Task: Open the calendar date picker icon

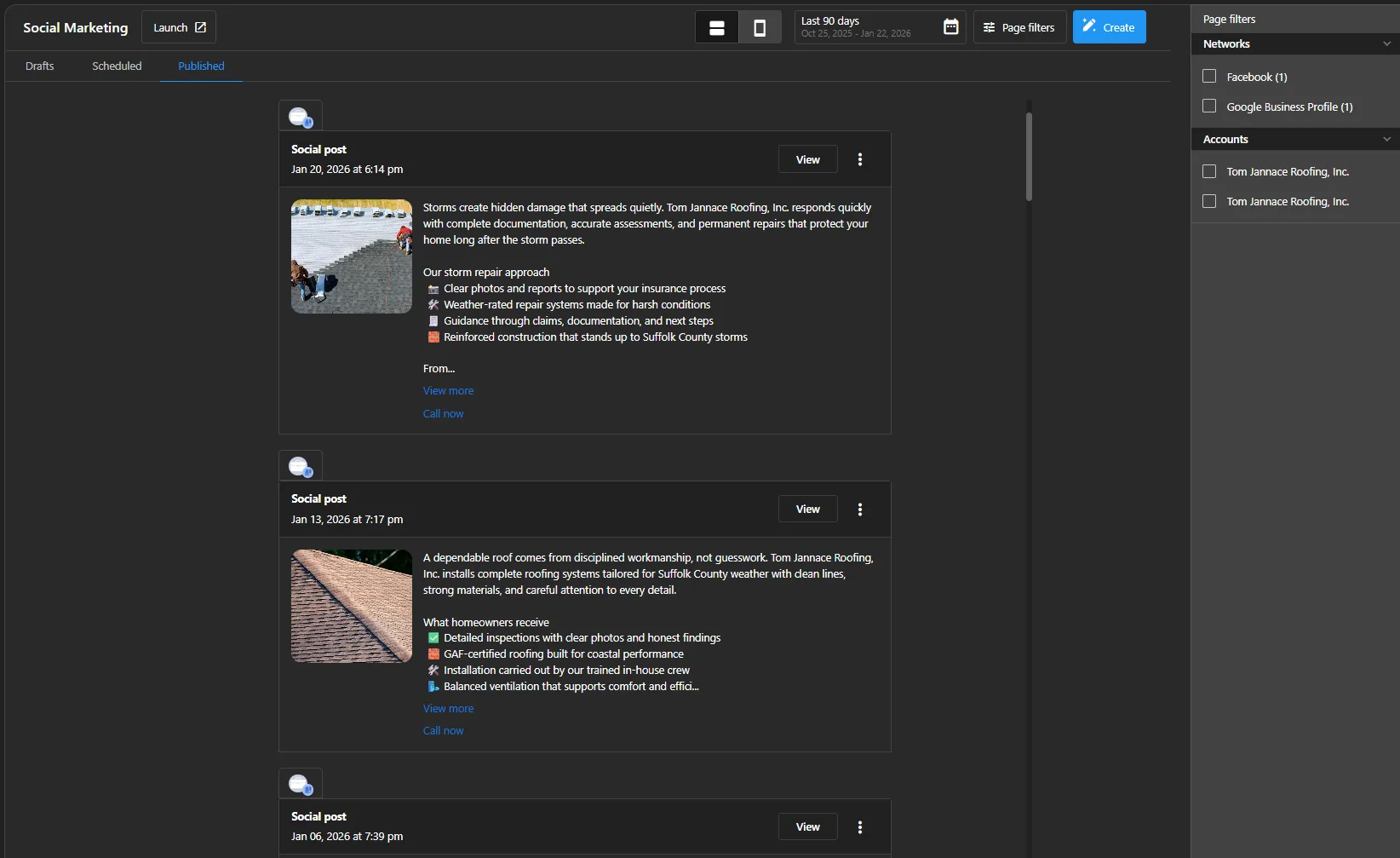Action: click(950, 27)
